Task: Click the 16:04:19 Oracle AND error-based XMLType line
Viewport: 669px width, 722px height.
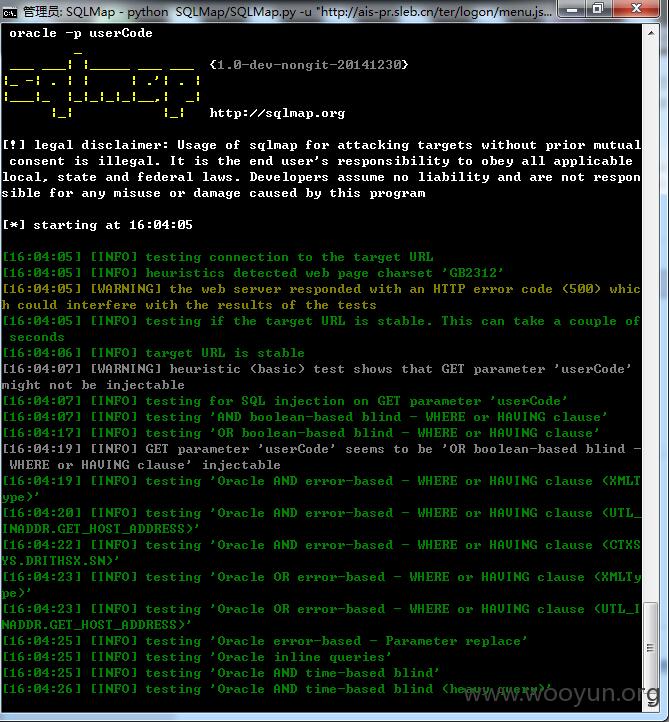Action: (321, 489)
